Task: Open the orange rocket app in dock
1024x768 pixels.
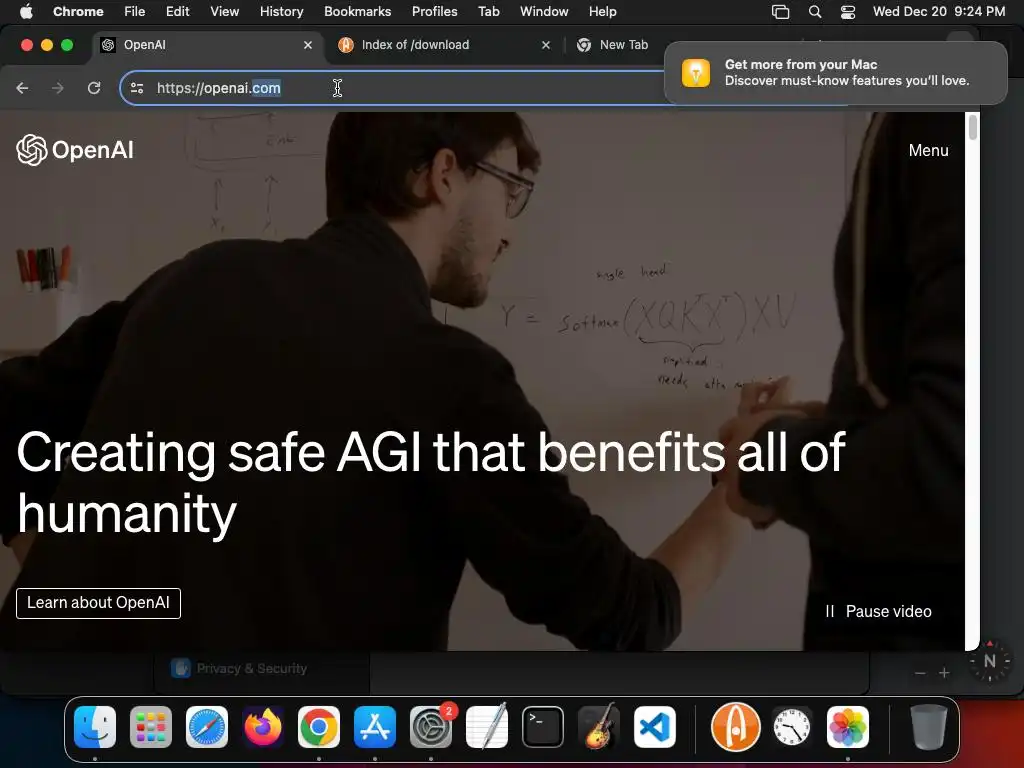Action: [735, 727]
